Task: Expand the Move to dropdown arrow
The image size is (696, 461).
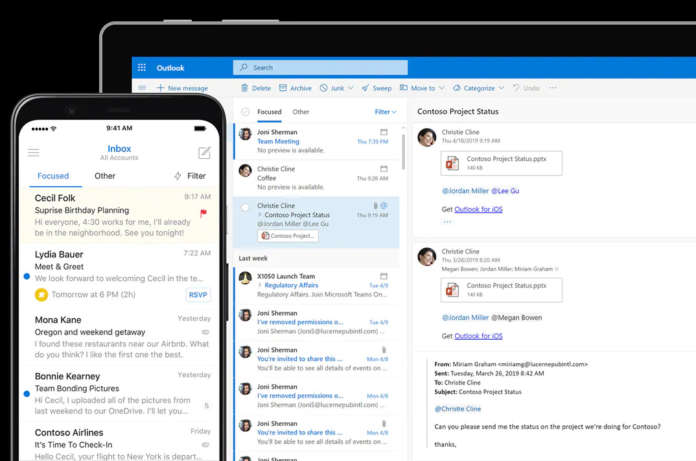Action: coord(442,88)
